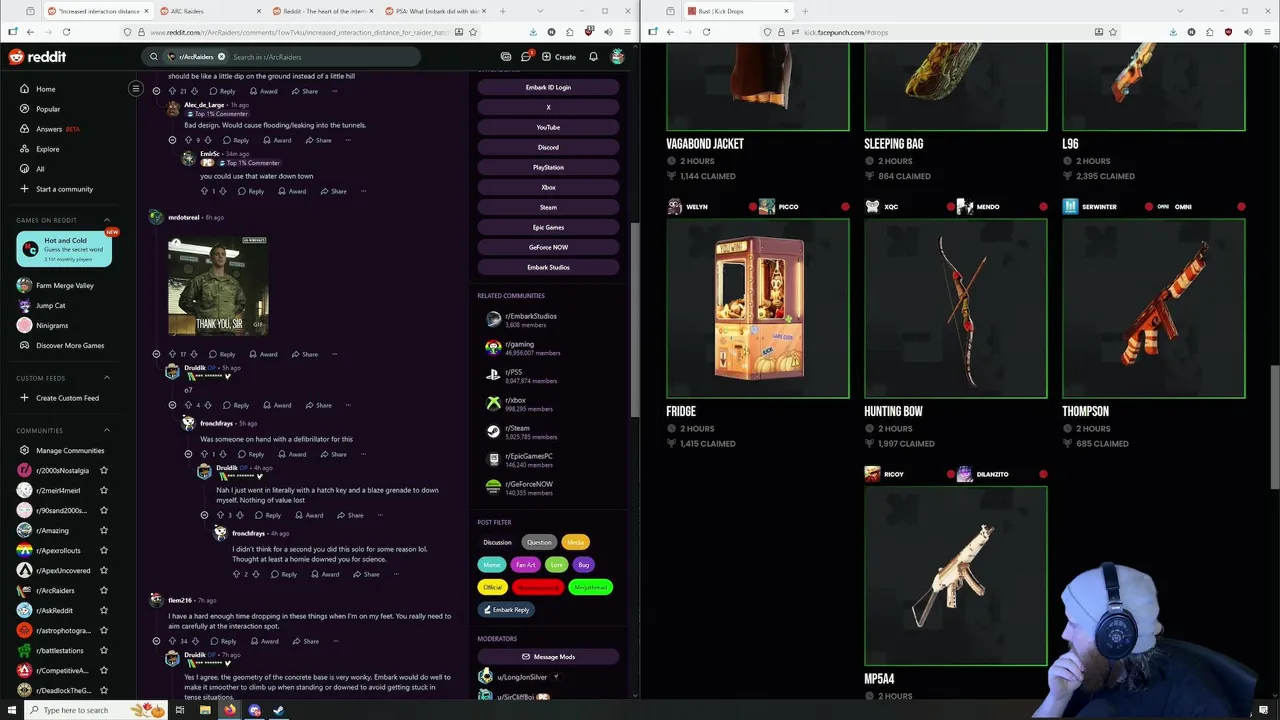
Task: Downvote mrdotsreal's comment
Action: point(195,354)
